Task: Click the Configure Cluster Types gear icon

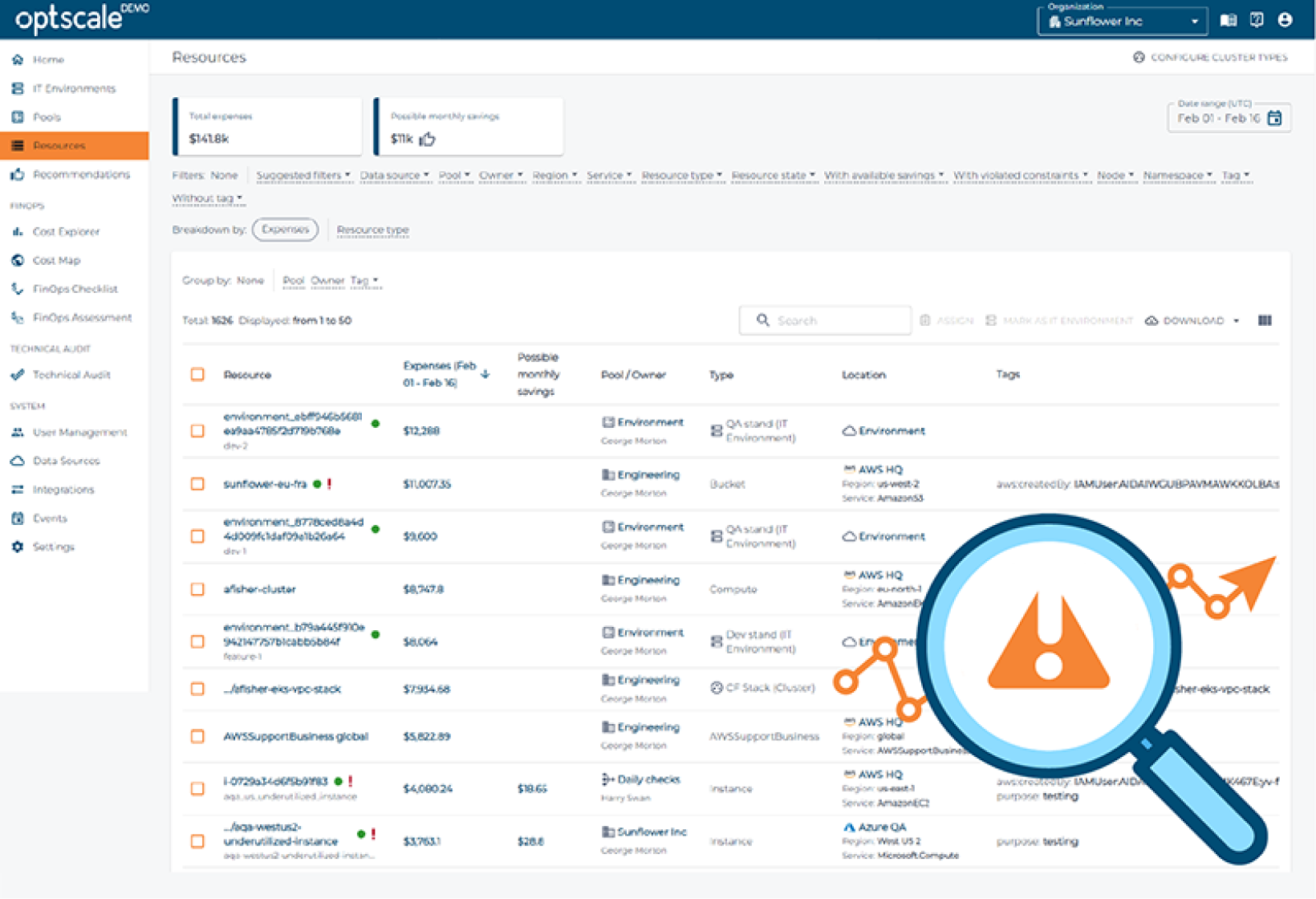Action: click(1139, 57)
